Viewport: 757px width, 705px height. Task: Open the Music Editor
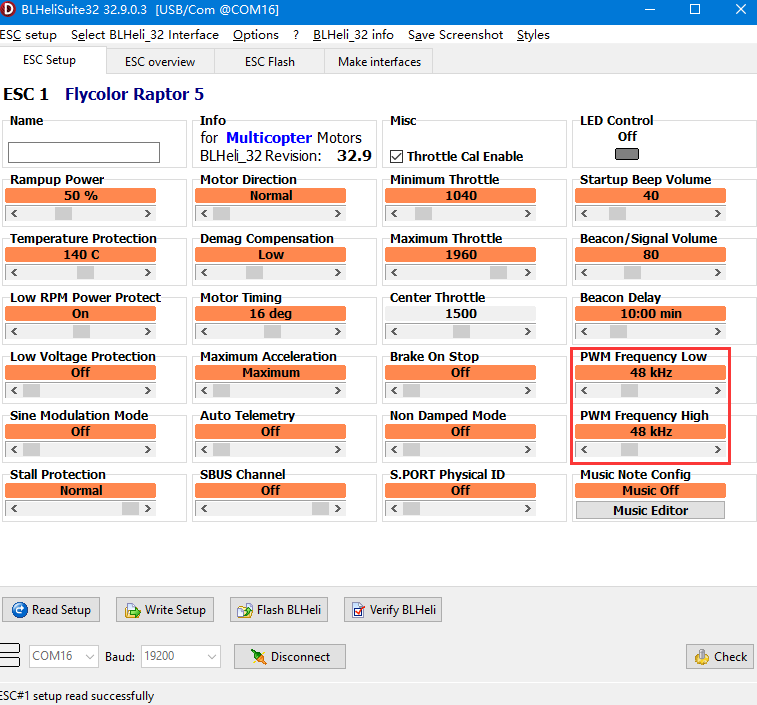tap(650, 510)
